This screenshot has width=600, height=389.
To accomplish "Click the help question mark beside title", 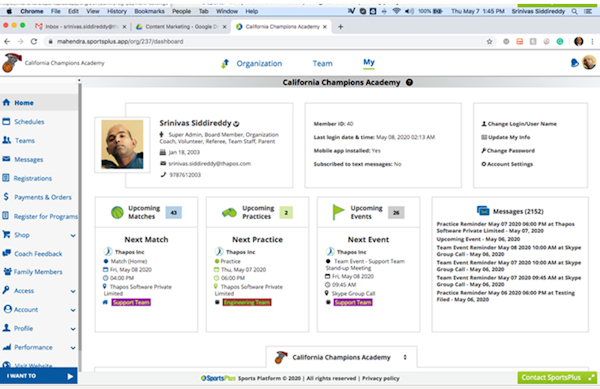I will point(409,82).
